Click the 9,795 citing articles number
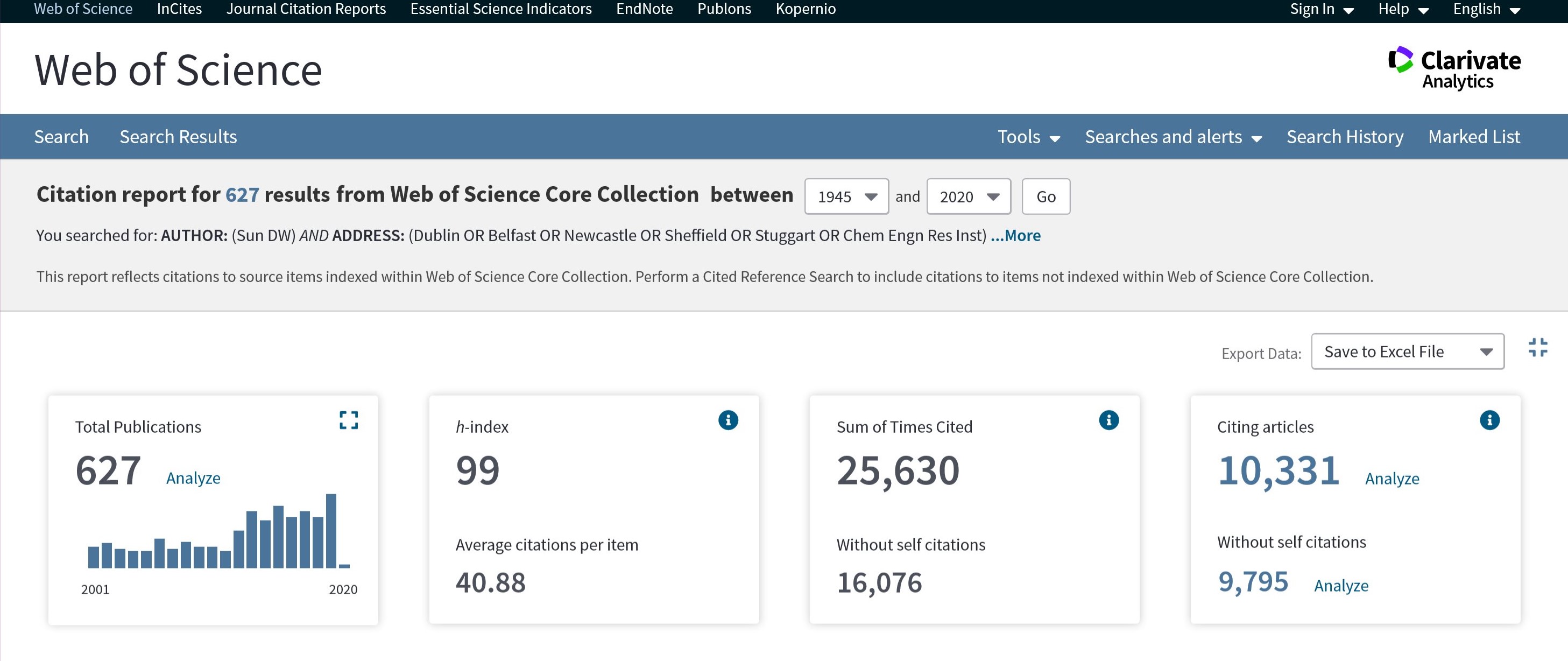Image resolution: width=1568 pixels, height=661 pixels. [x=1253, y=581]
